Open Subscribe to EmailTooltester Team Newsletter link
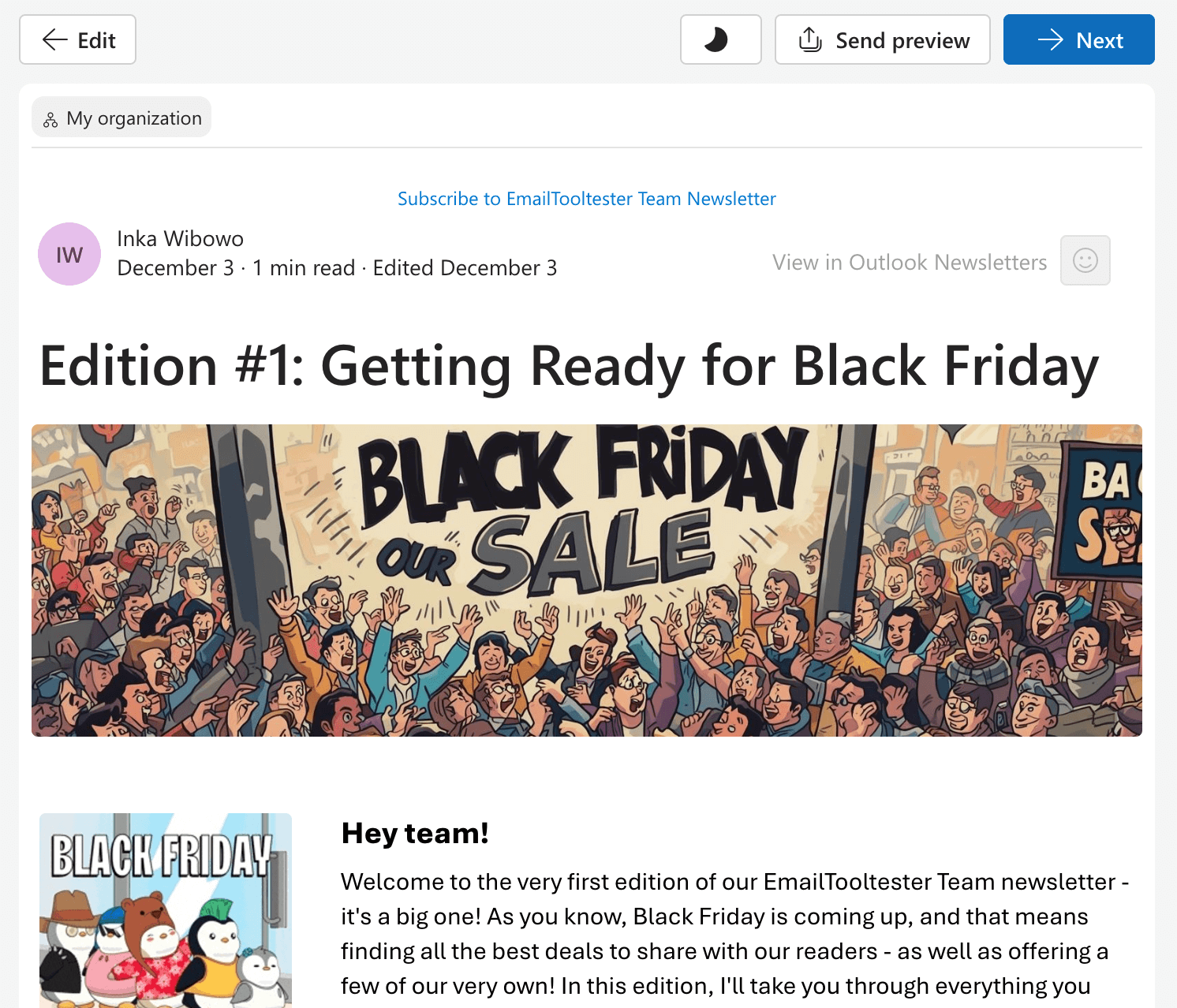This screenshot has width=1177, height=1008. tap(586, 199)
